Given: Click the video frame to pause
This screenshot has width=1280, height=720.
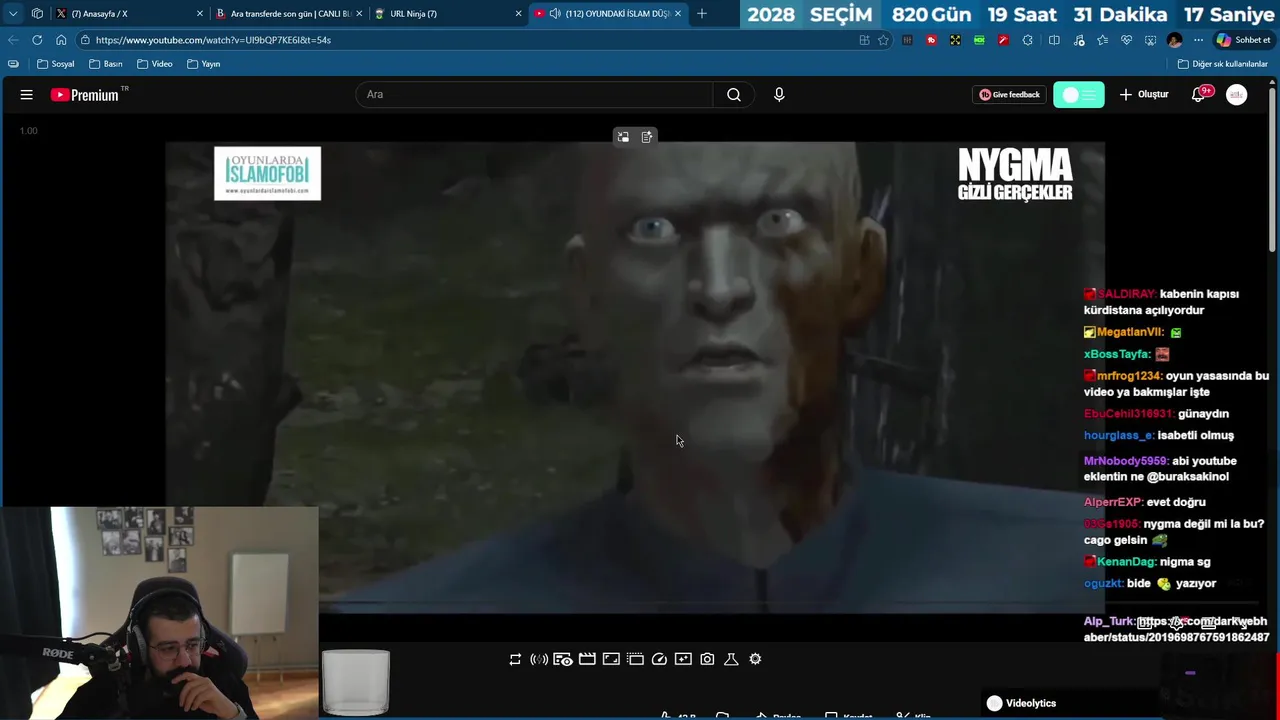Looking at the screenshot, I should click(635, 377).
